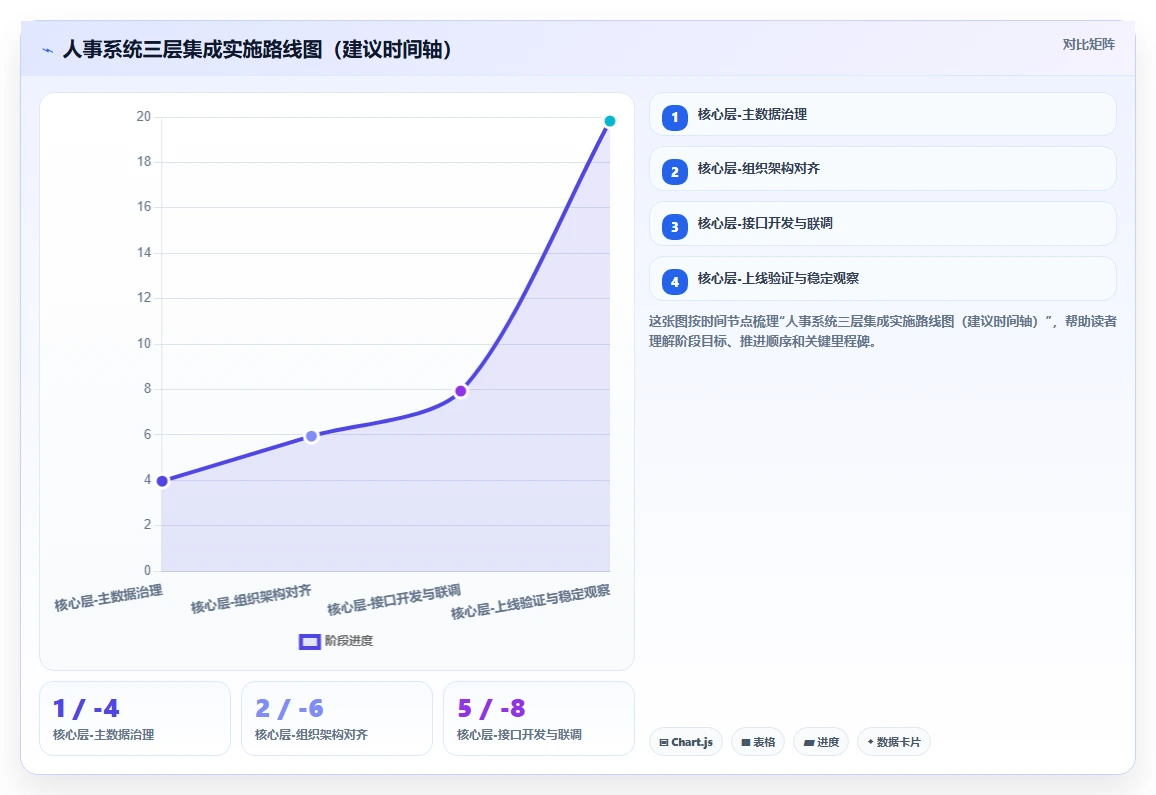Click the purple data point at value 8

coord(461,391)
